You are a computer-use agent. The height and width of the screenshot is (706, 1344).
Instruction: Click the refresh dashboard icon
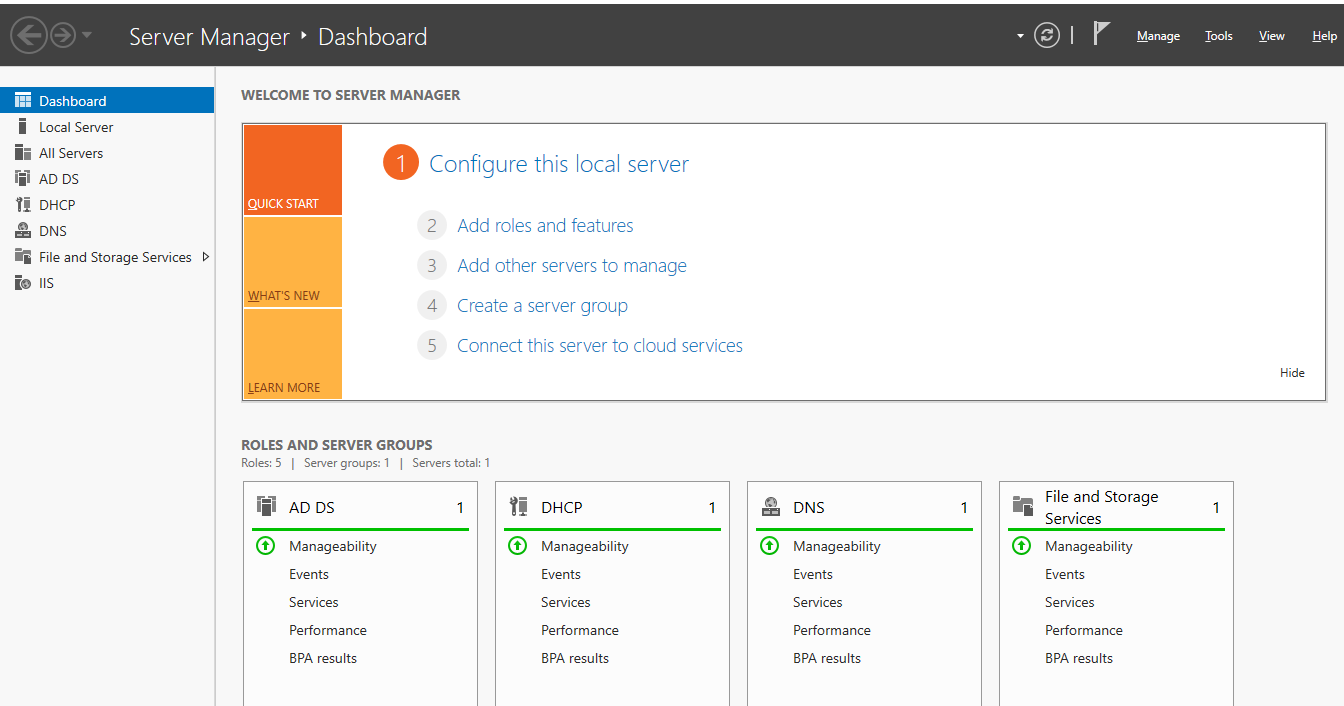coord(1047,36)
